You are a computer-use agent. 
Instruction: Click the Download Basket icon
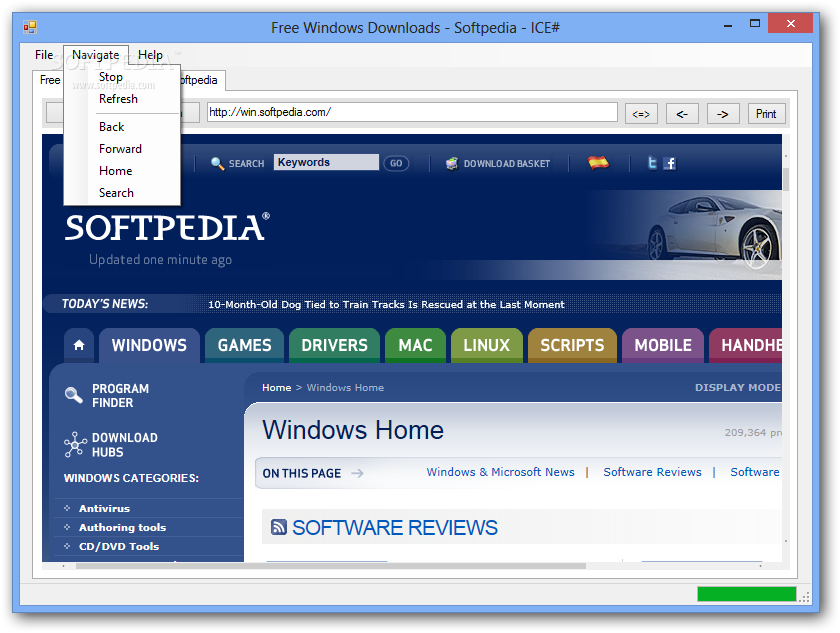click(x=452, y=163)
